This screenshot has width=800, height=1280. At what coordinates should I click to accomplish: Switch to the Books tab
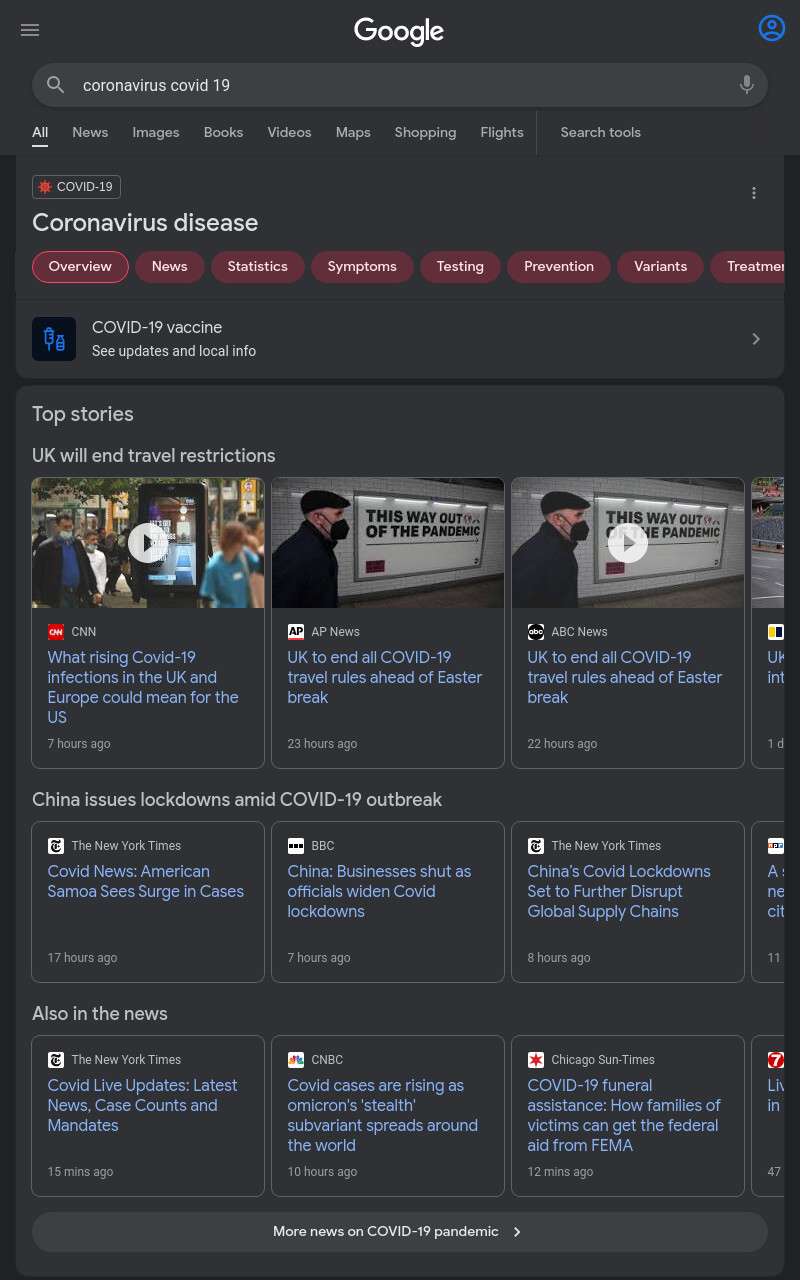pyautogui.click(x=223, y=132)
